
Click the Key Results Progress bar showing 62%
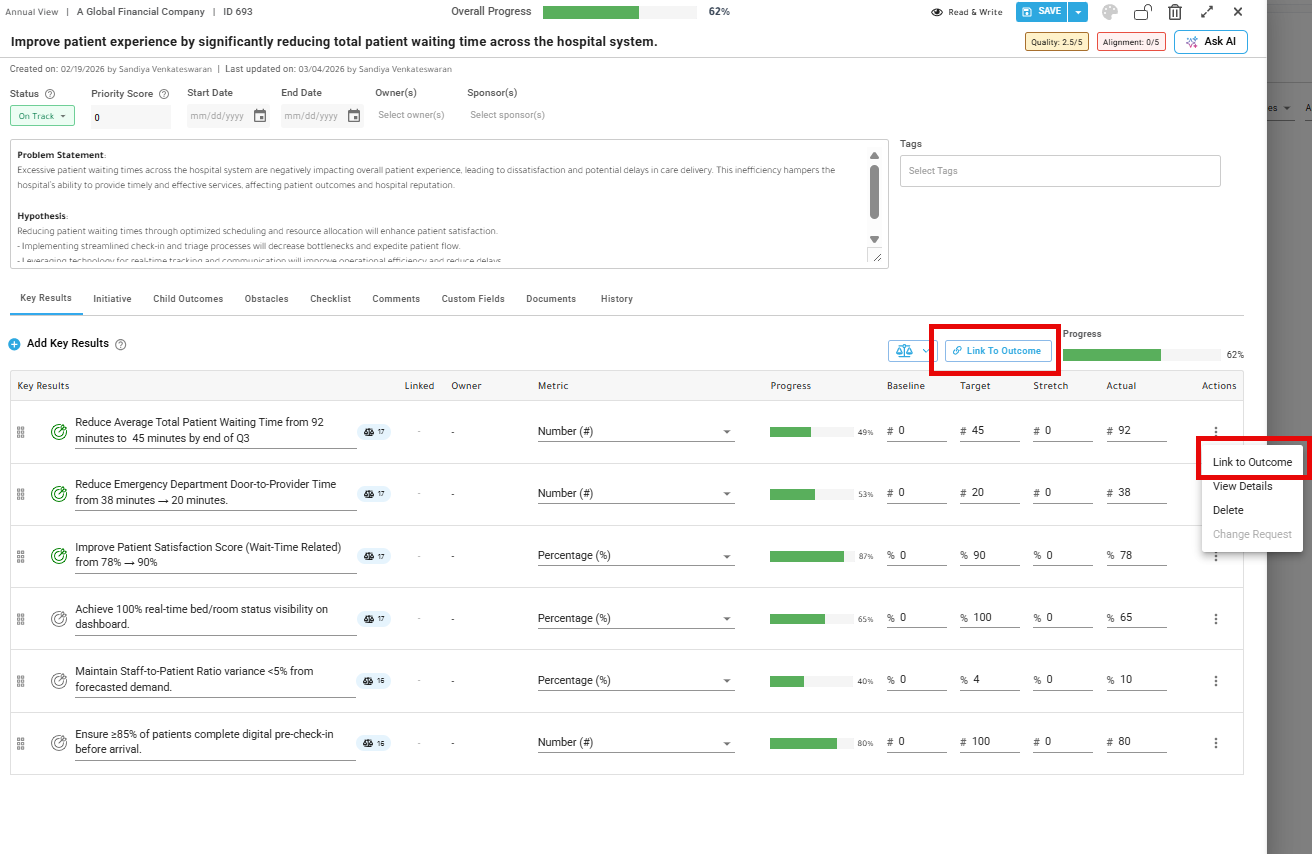click(x=1142, y=355)
